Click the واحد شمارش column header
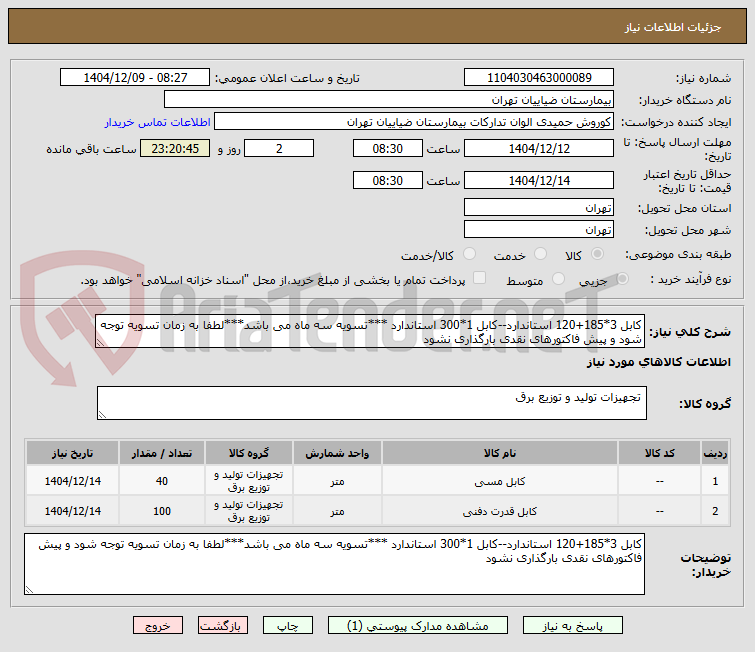 click(x=337, y=453)
